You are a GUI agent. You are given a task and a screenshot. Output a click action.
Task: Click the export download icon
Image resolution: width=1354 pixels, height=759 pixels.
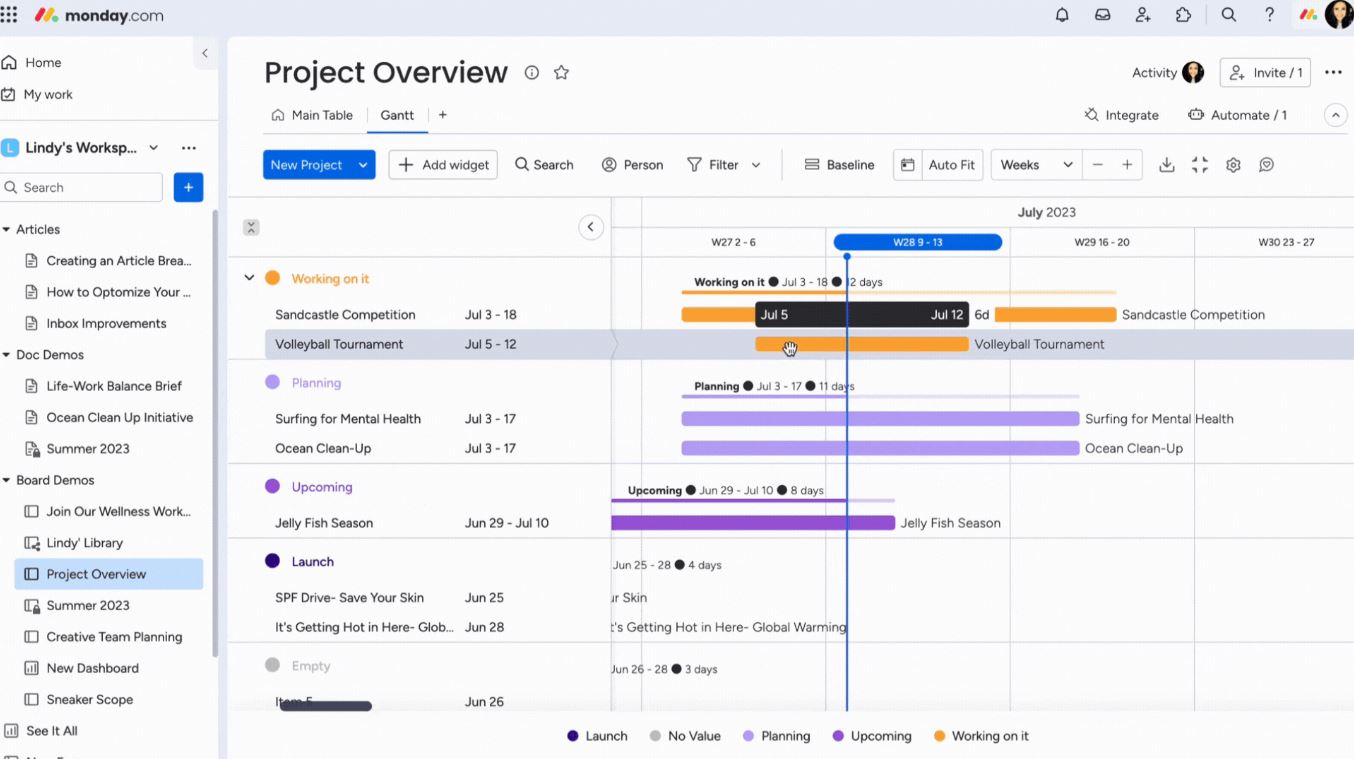1166,165
